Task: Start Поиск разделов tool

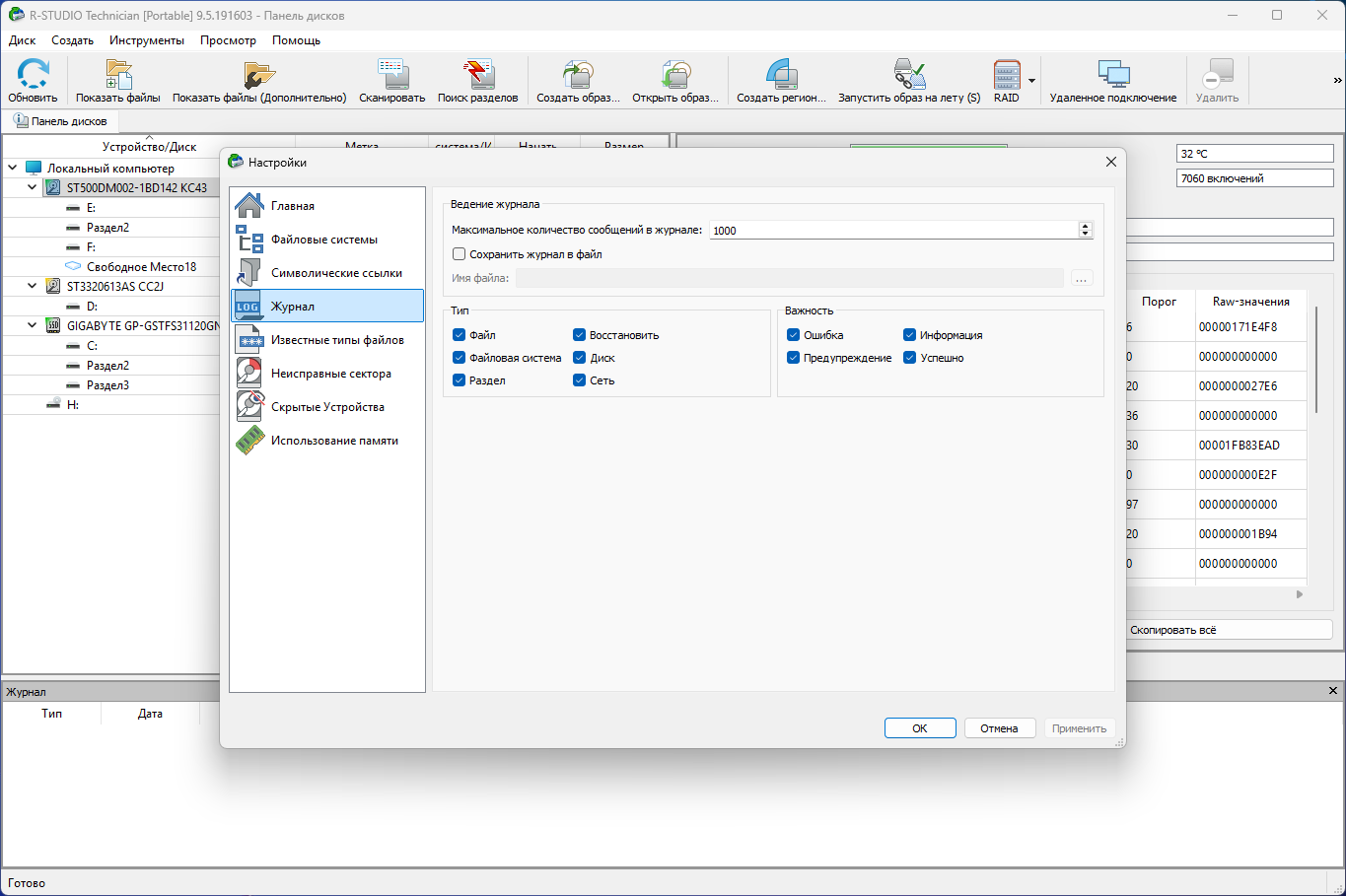Action: click(x=478, y=81)
